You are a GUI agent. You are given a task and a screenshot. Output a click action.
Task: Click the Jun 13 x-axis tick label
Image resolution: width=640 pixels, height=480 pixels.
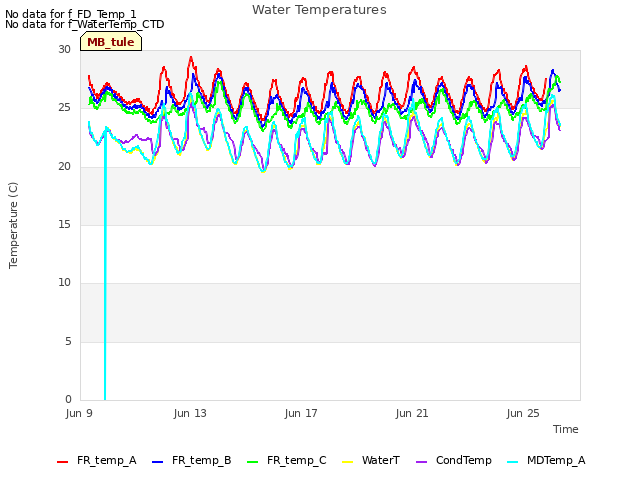tap(190, 413)
